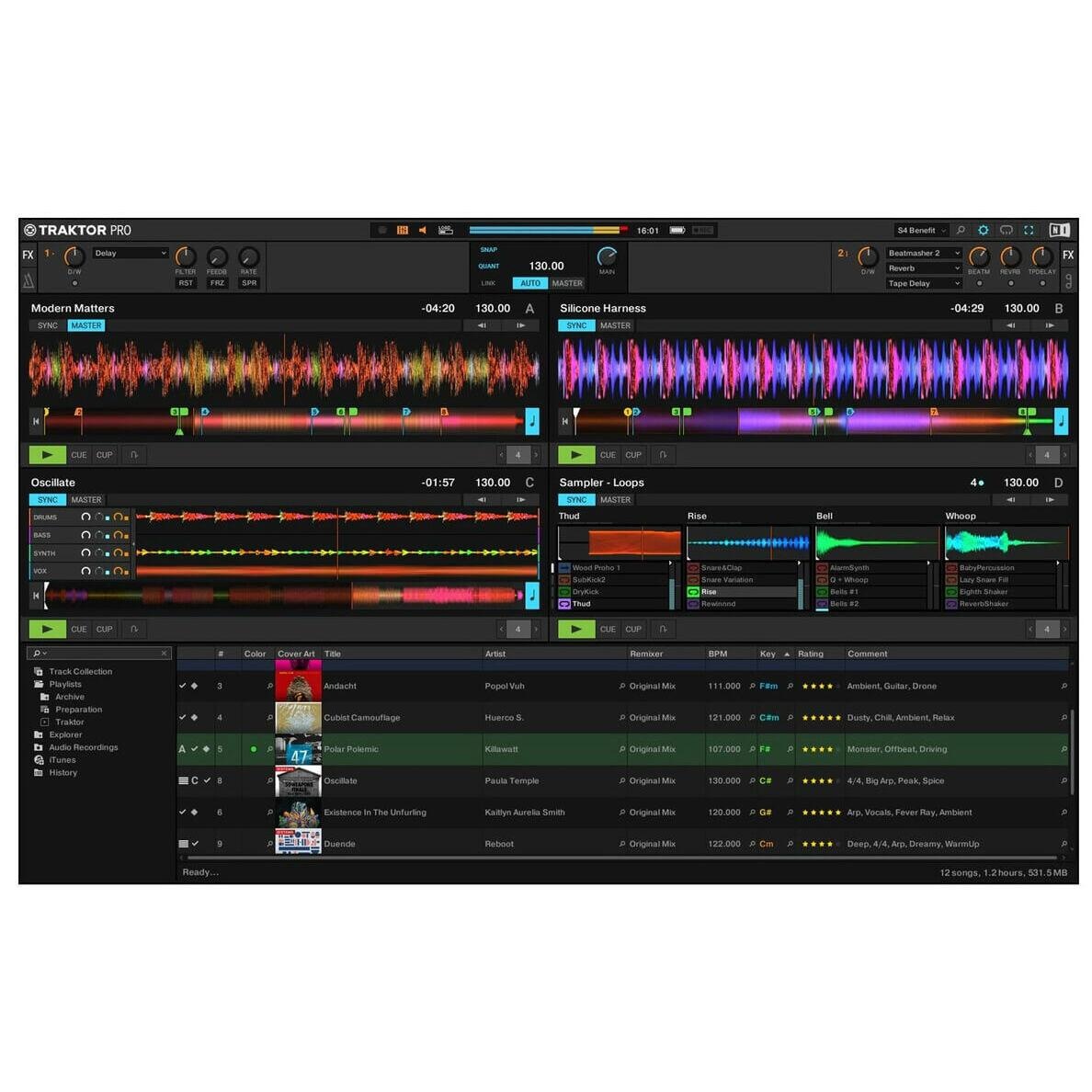Decrease loop size on deck B
The image size is (1092, 1092).
click(1029, 455)
